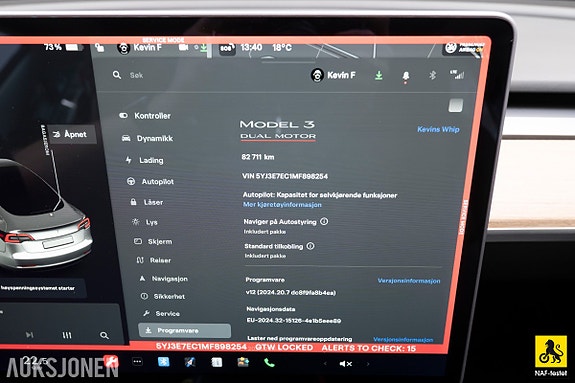Tap Kevin F profile in top status bar

pyautogui.click(x=139, y=48)
